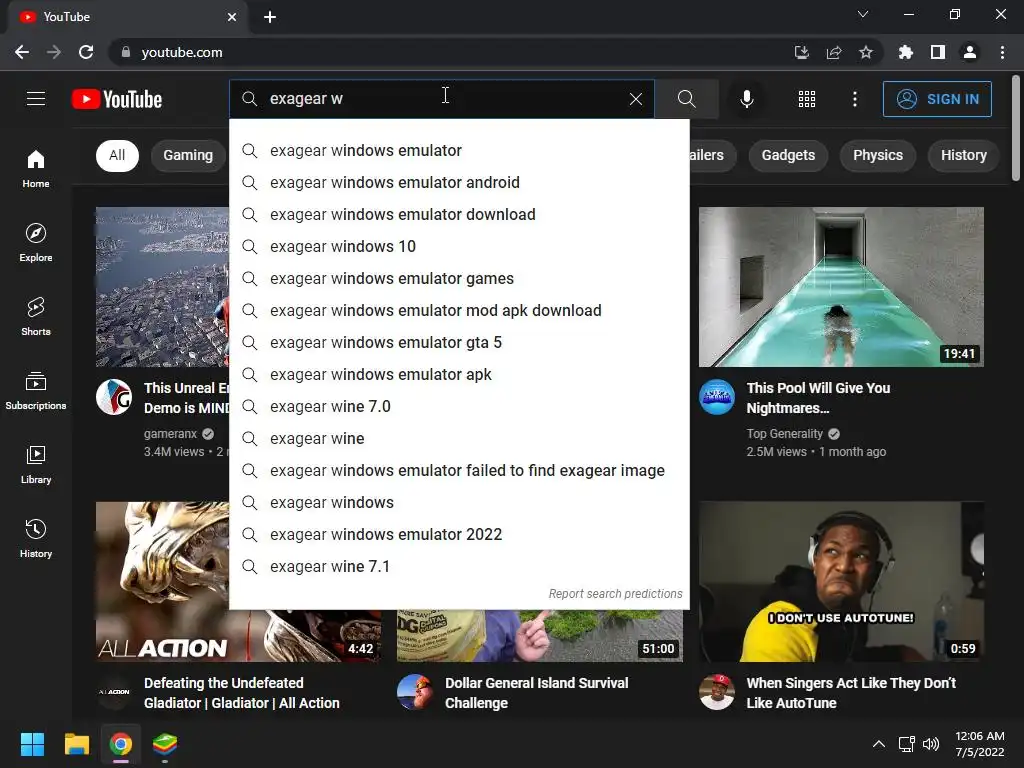Viewport: 1024px width, 768px height.
Task: Reload the page with the refresh icon
Action: 86,52
